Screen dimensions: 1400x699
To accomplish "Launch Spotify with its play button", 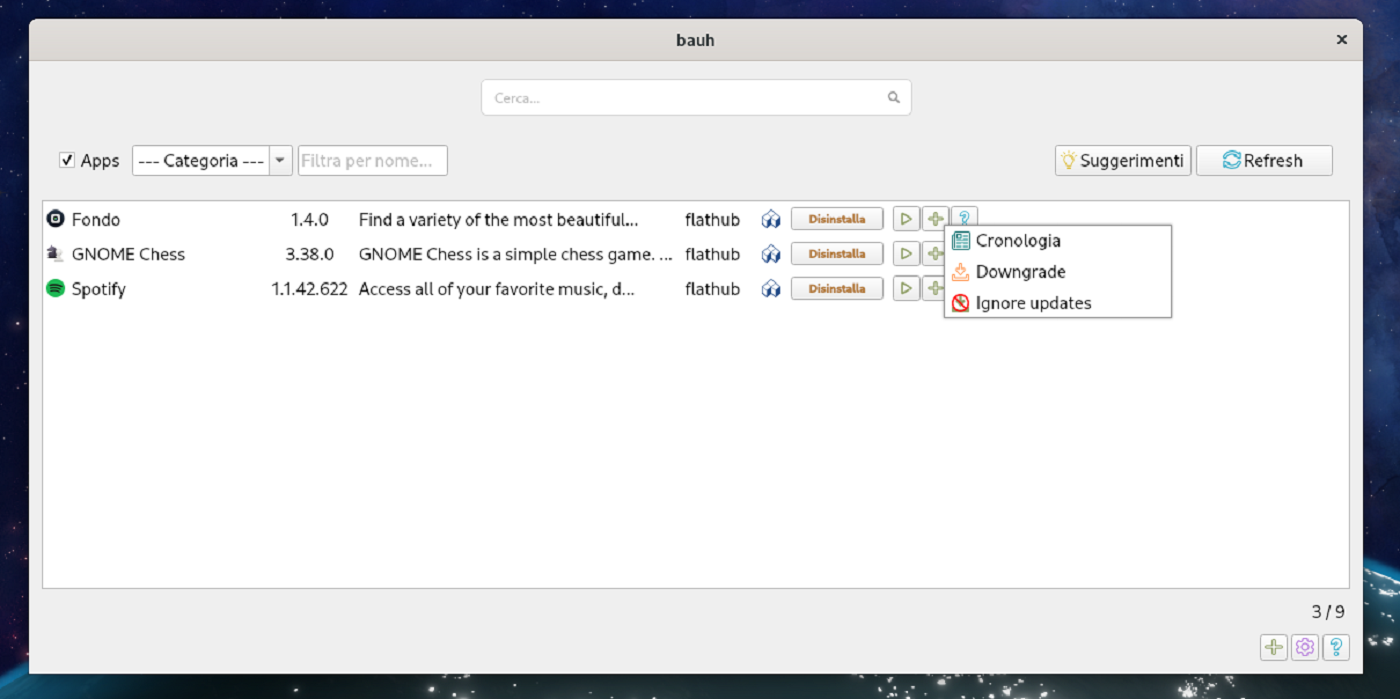I will (906, 289).
